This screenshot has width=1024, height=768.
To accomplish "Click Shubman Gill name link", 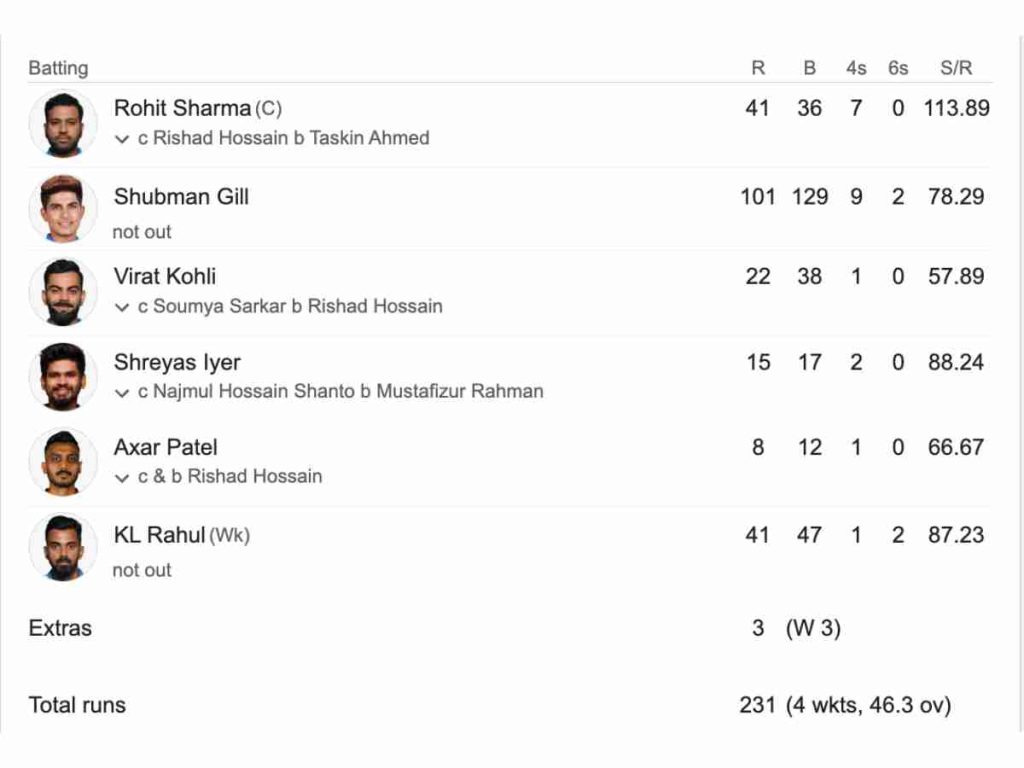I will coord(181,197).
